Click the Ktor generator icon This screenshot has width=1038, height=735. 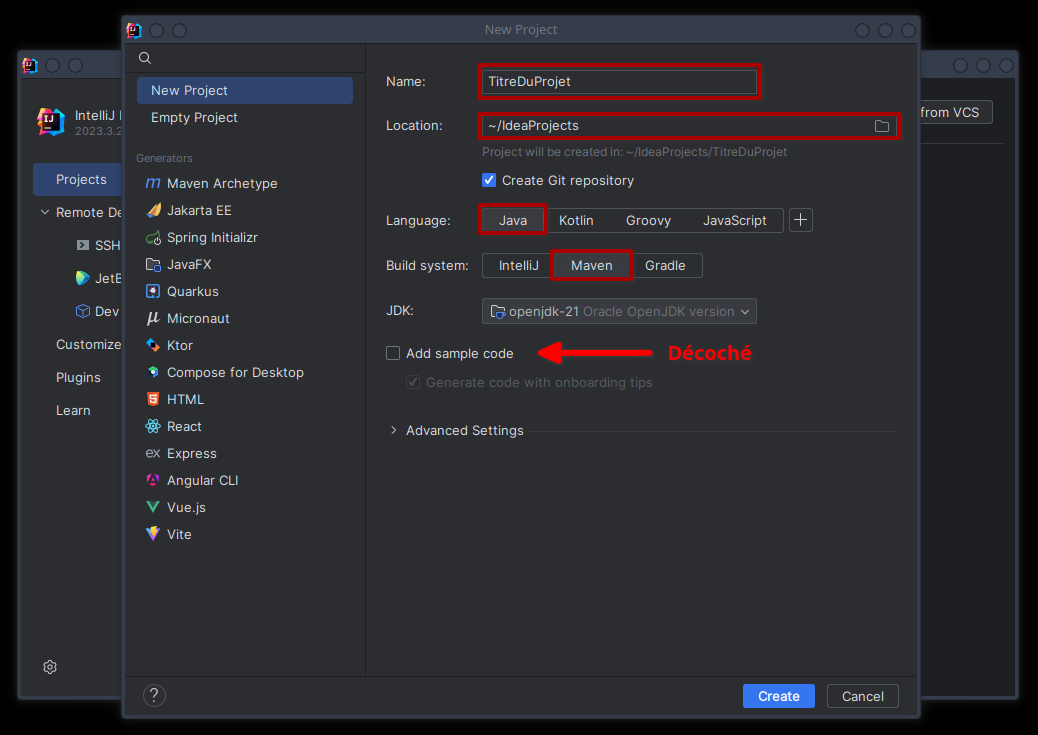click(x=153, y=346)
